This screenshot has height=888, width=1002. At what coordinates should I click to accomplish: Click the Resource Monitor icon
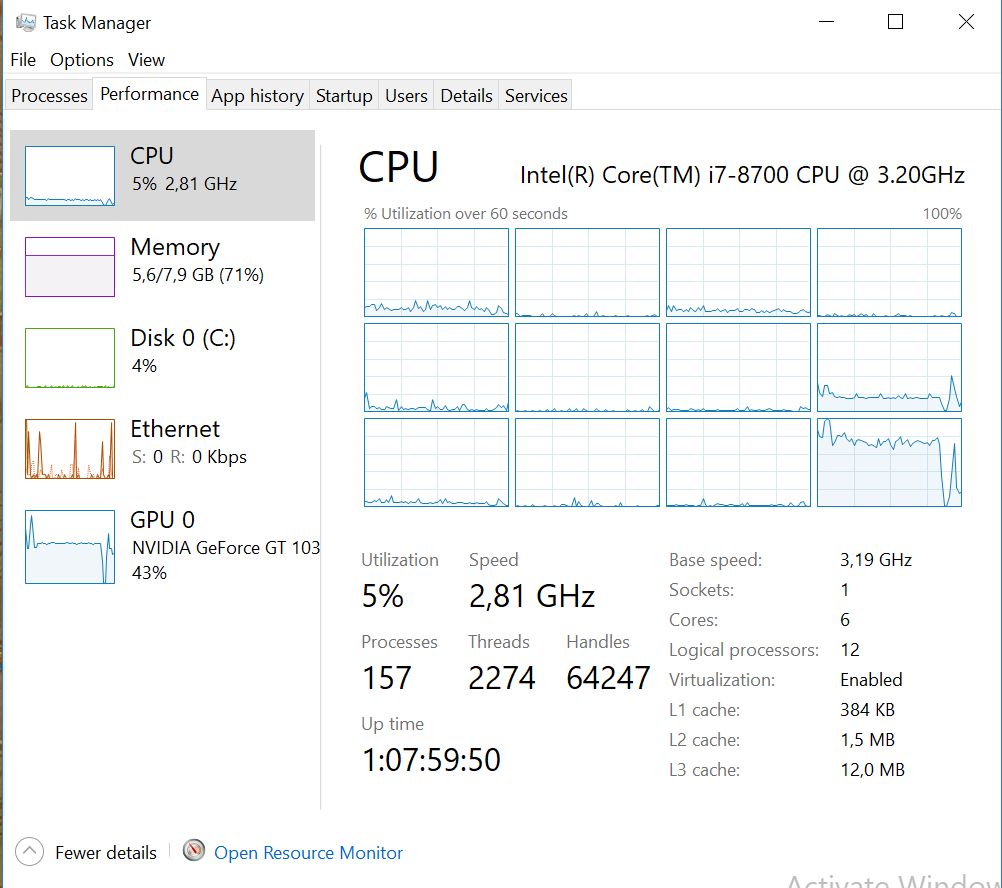194,852
